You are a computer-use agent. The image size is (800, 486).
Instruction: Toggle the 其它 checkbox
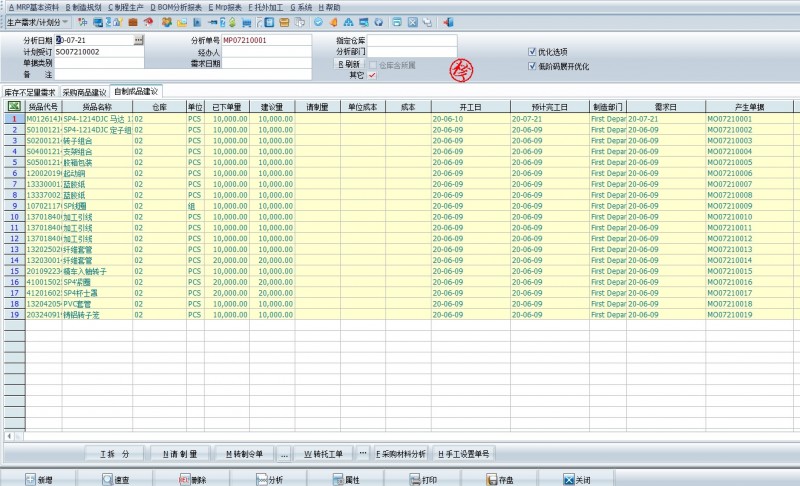371,75
